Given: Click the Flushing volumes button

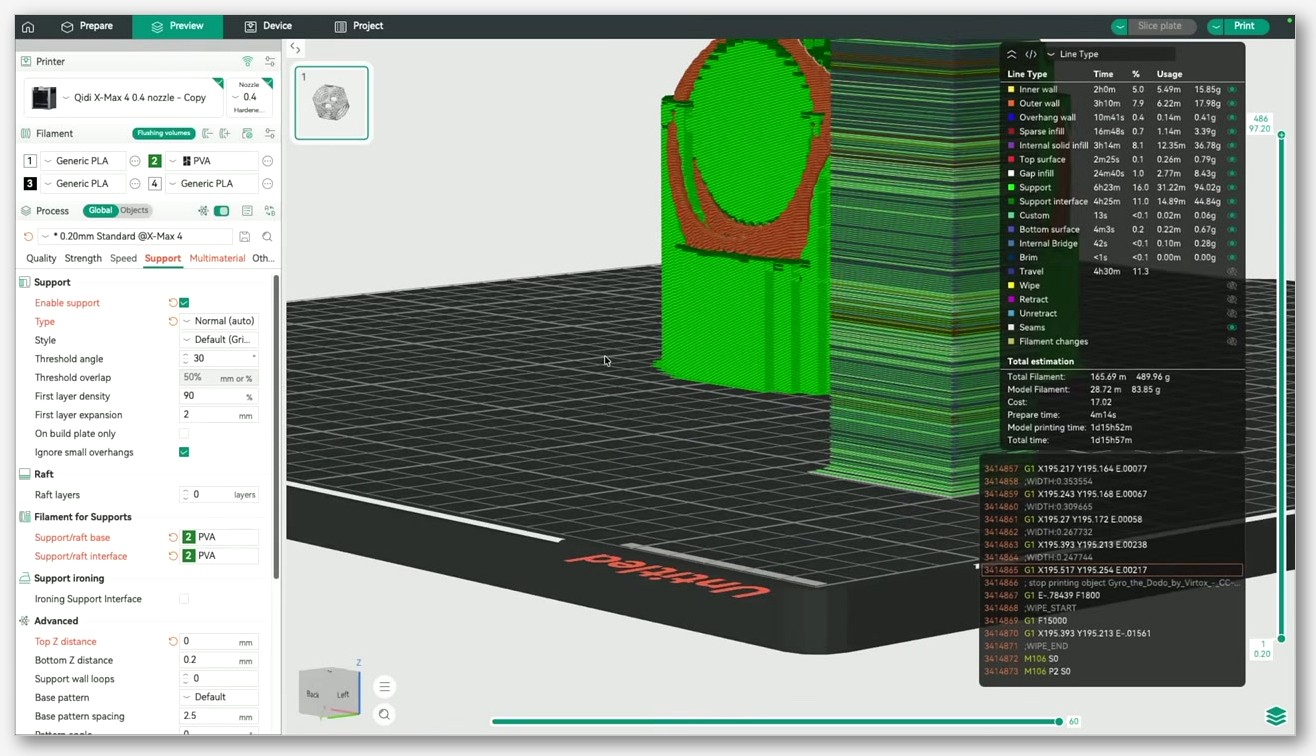Looking at the screenshot, I should pyautogui.click(x=164, y=133).
